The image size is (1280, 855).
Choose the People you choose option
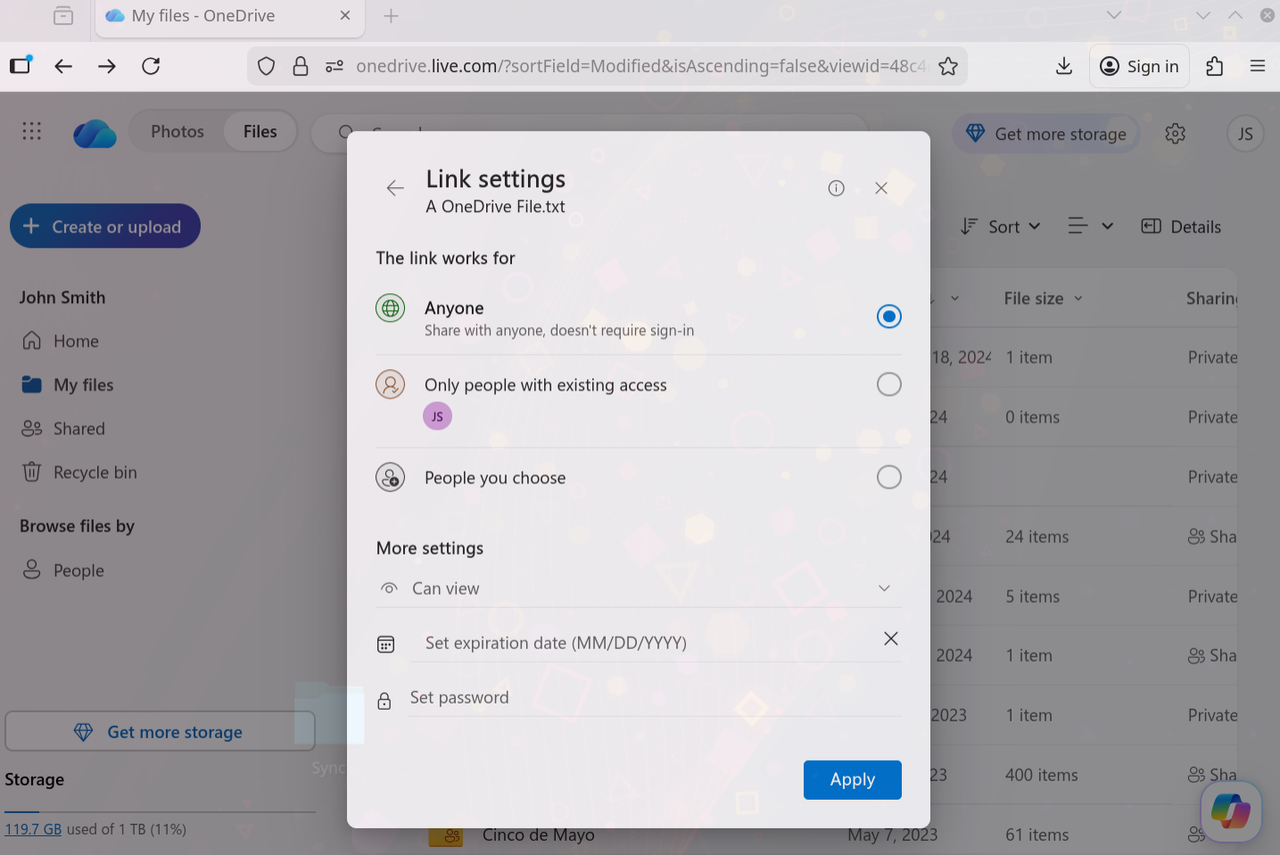(x=888, y=477)
